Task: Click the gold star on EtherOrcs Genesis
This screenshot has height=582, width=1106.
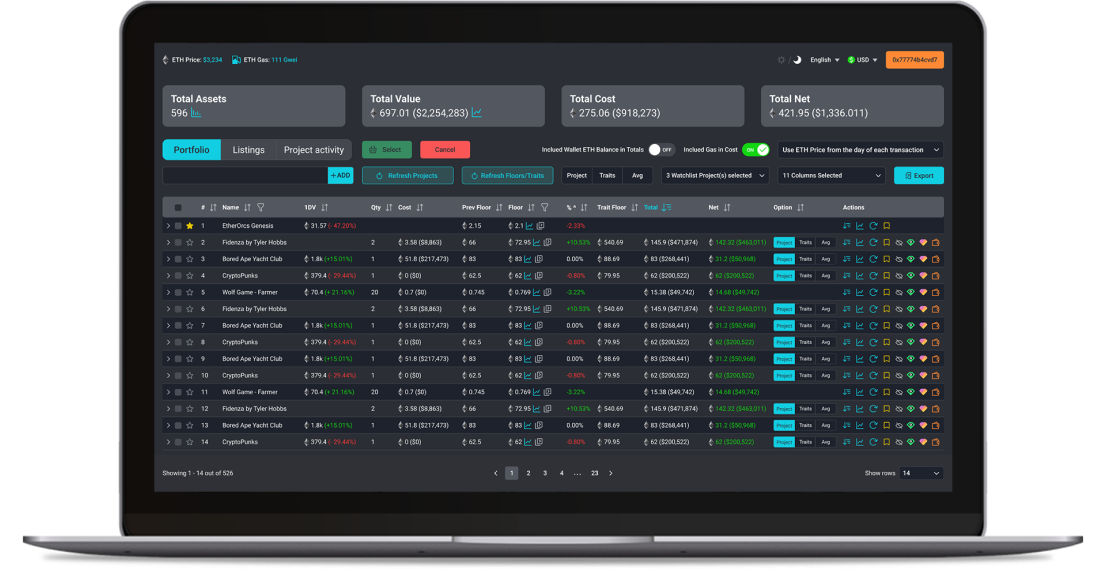Action: (190, 226)
